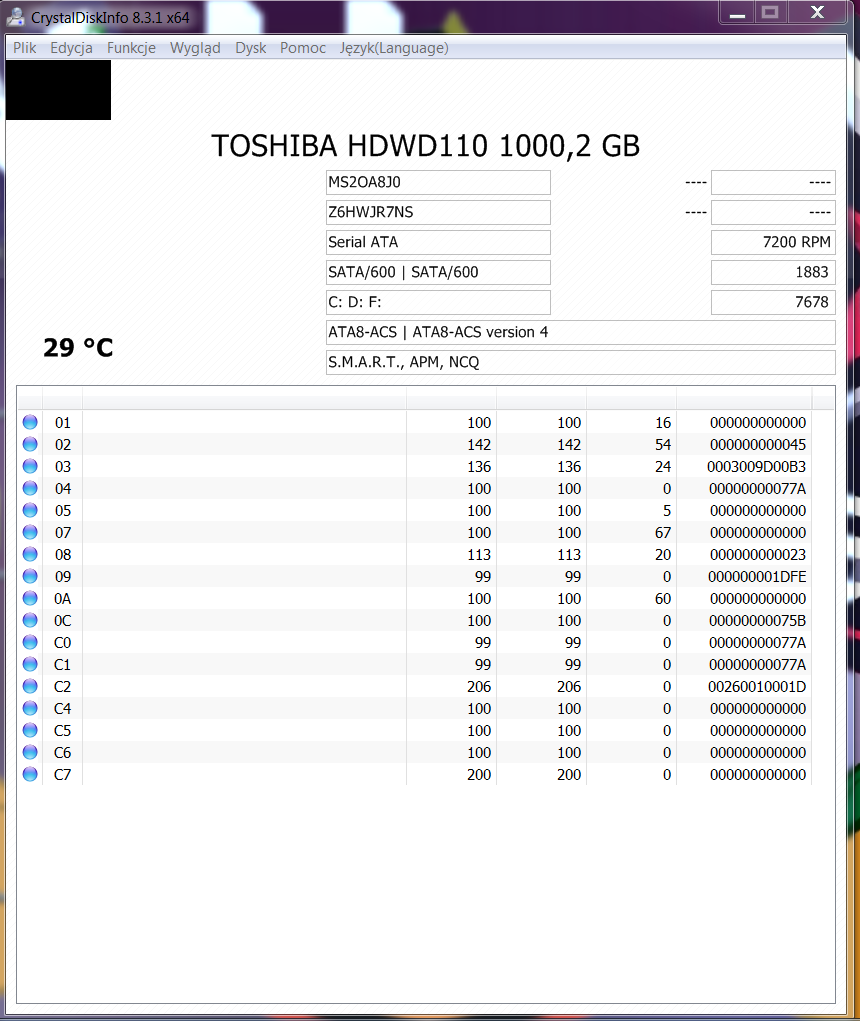
Task: Click the status orb for attribute 05
Action: 30,510
